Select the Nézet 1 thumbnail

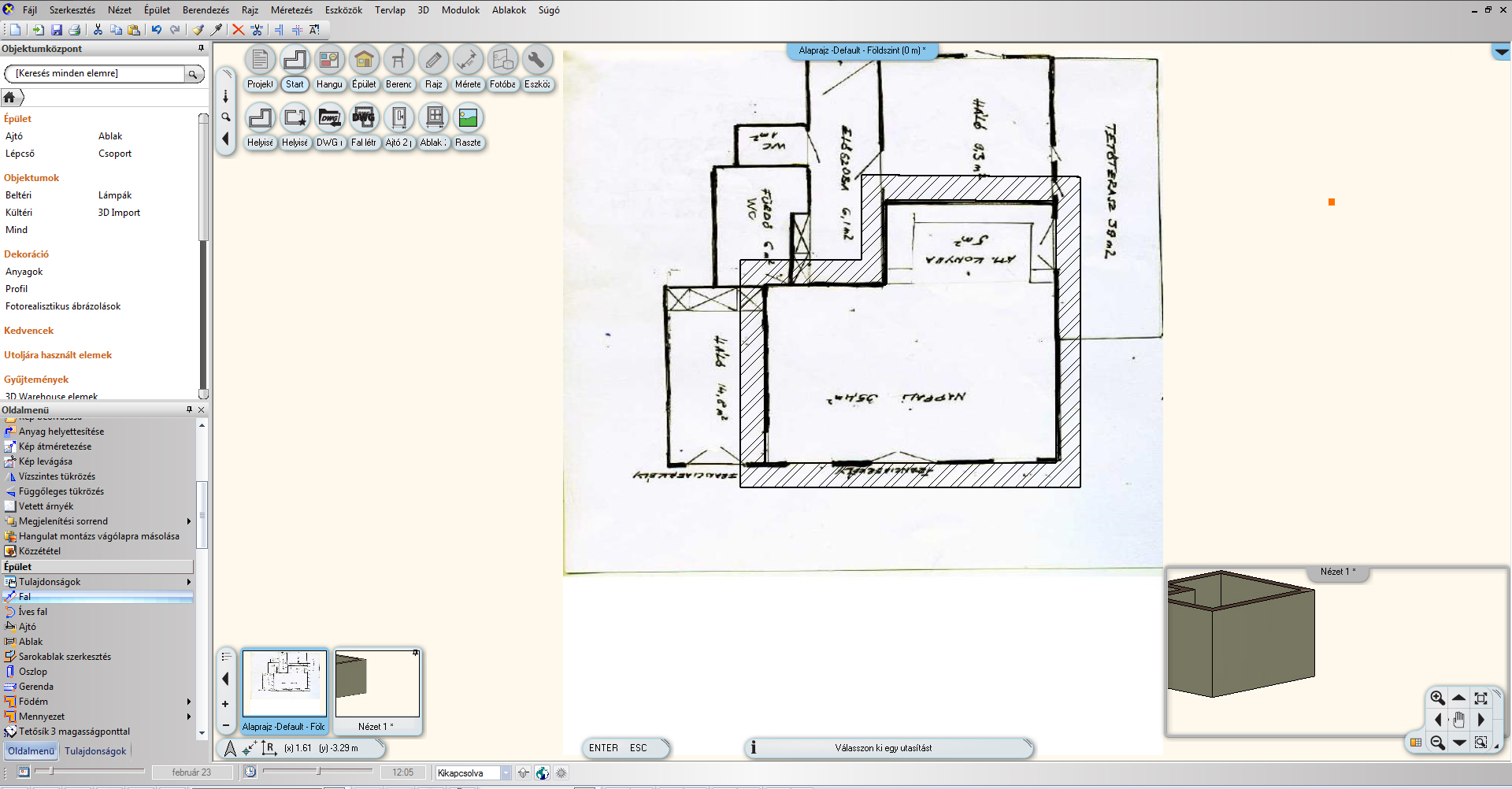tap(377, 683)
